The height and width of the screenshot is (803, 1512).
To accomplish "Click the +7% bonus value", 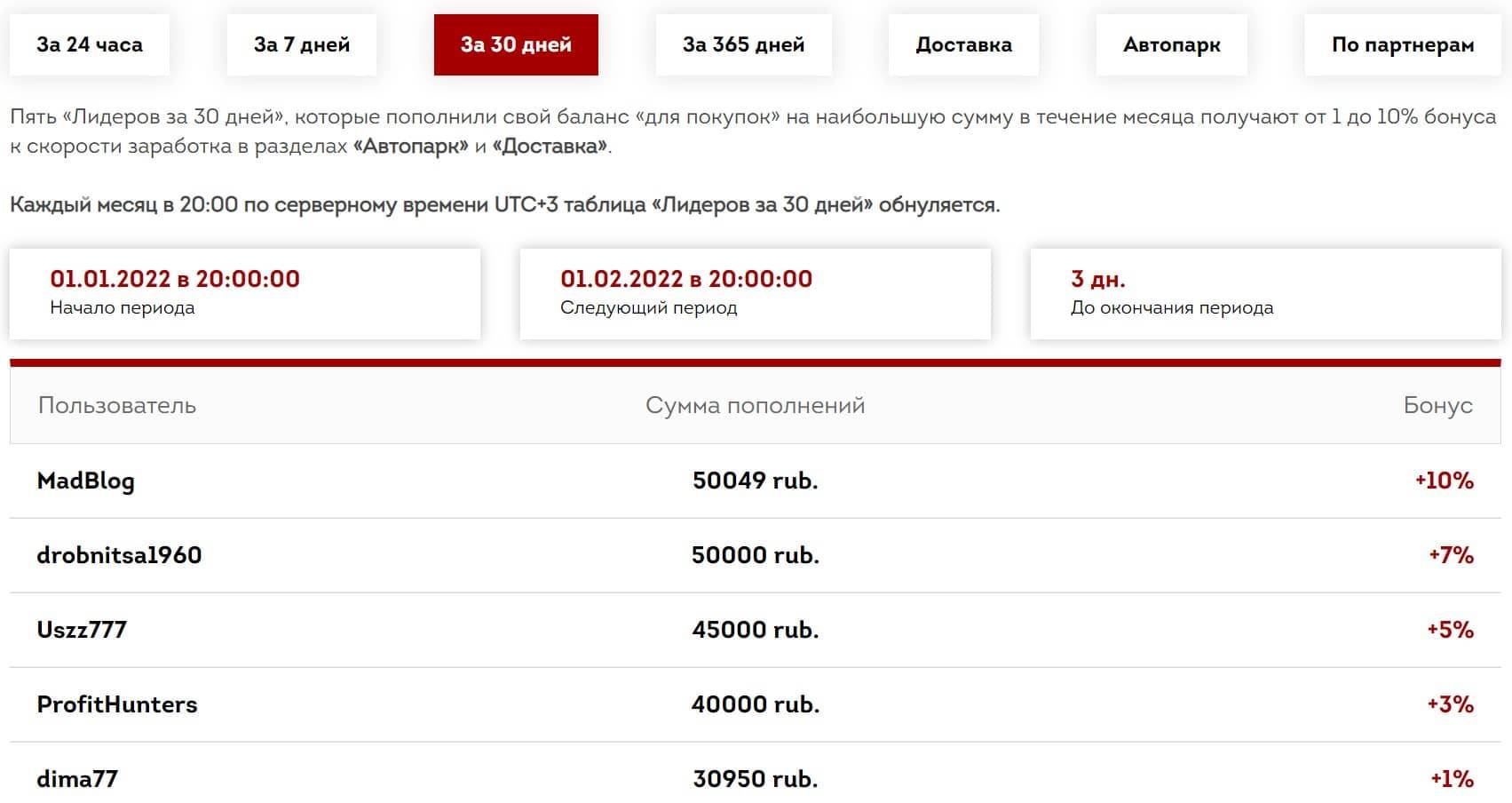I will [1452, 555].
